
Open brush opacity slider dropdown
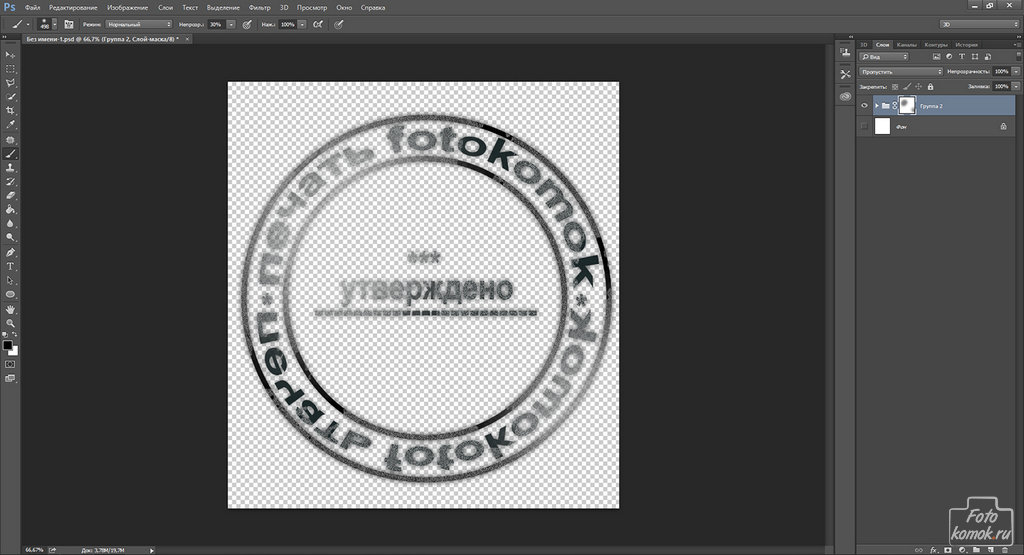231,24
